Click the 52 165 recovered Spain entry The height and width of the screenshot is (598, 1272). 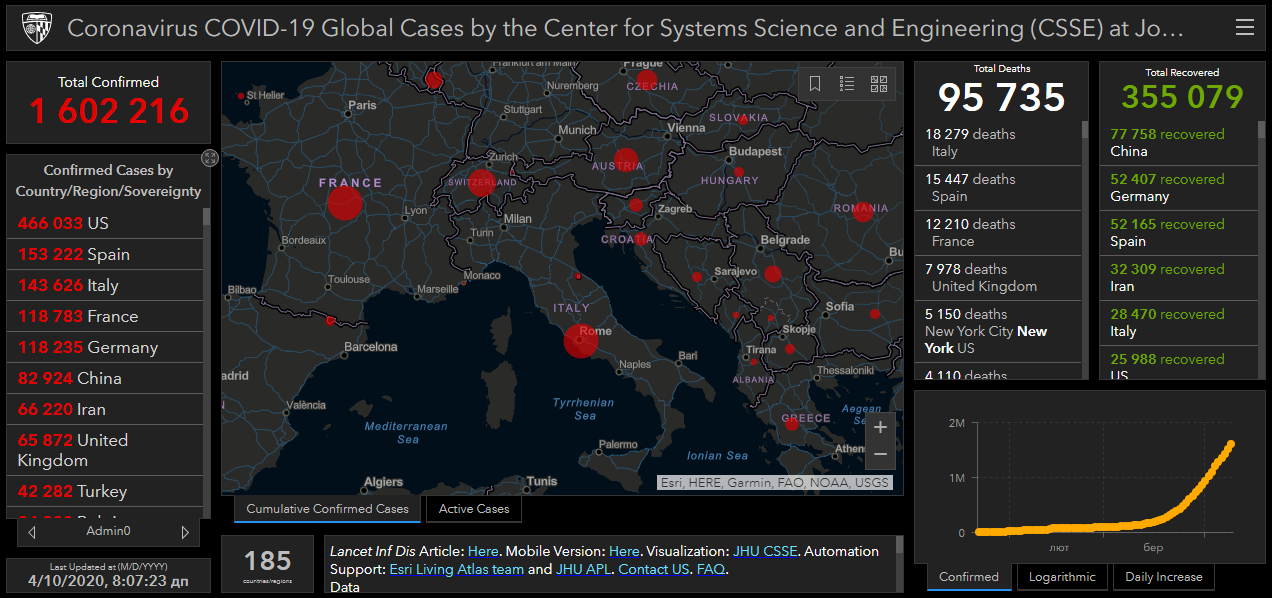pyautogui.click(x=1180, y=233)
